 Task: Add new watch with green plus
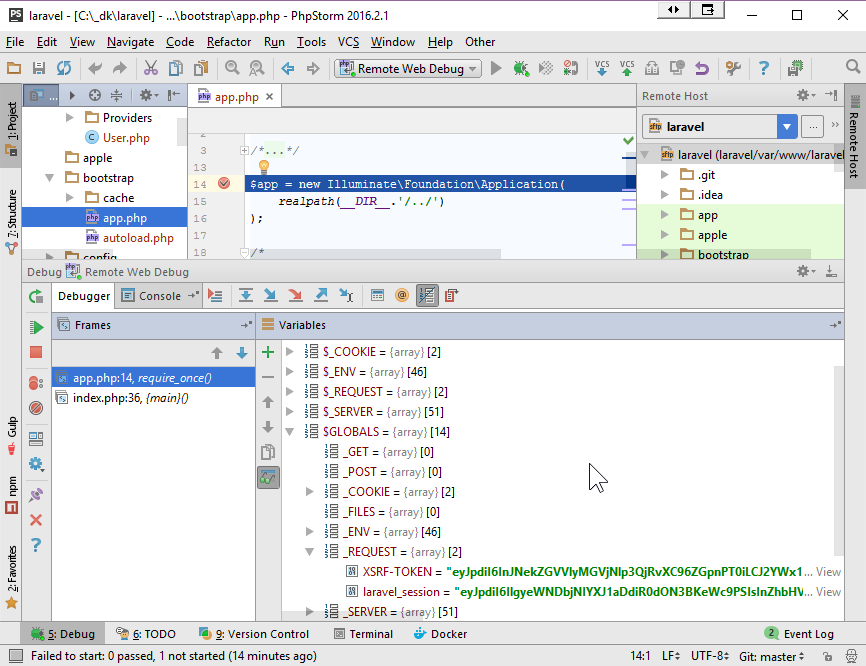click(267, 352)
